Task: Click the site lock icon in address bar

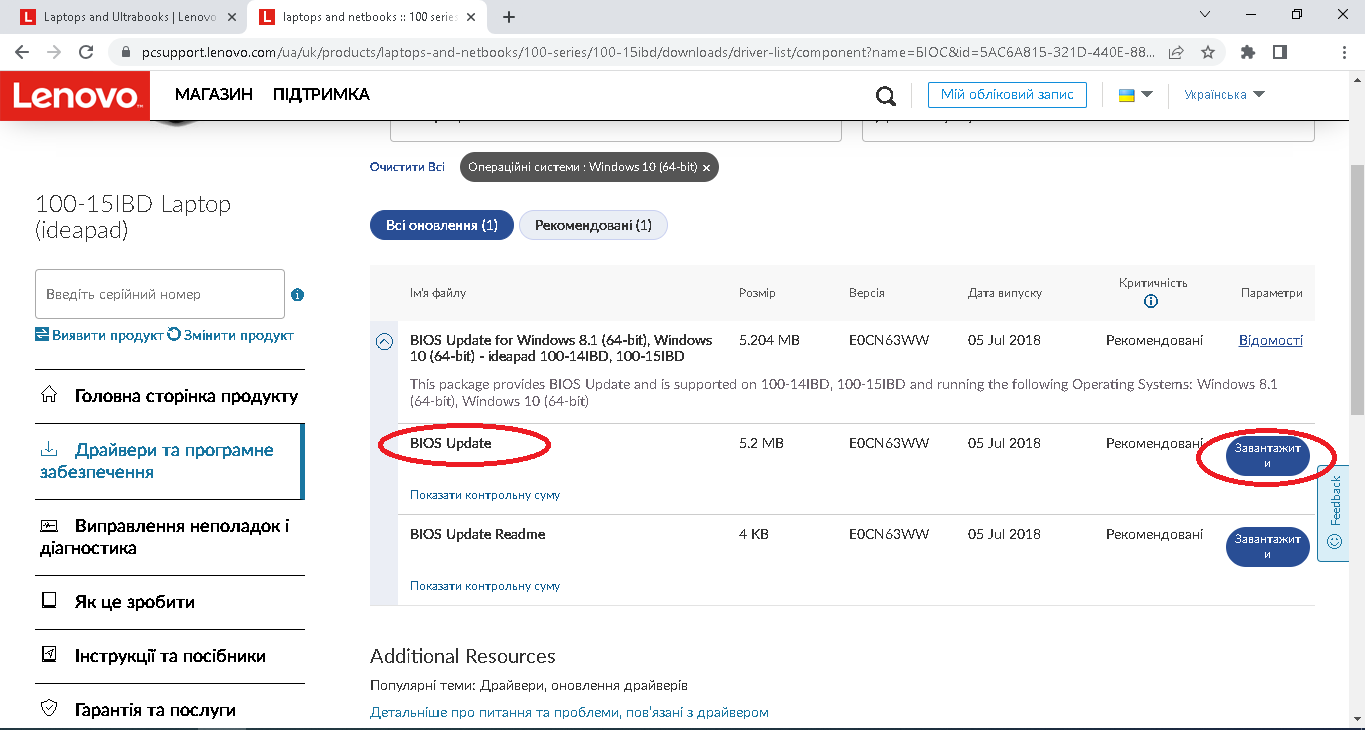Action: click(x=125, y=52)
